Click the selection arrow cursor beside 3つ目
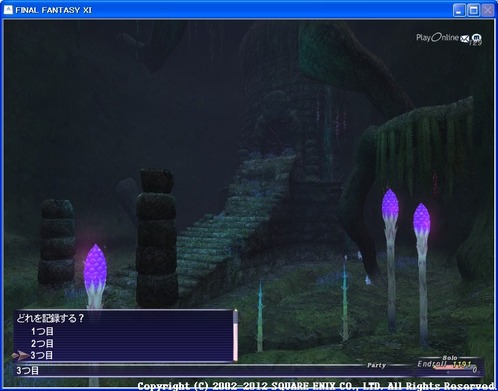 20,355
